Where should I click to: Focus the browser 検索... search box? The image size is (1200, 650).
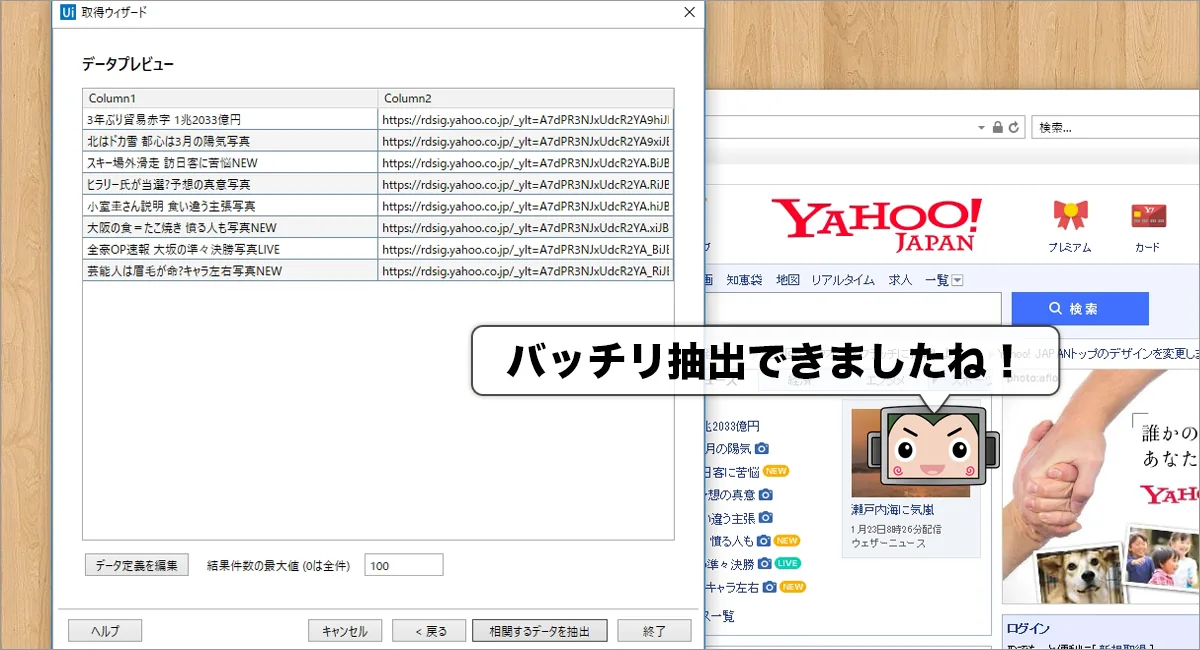tap(1115, 128)
